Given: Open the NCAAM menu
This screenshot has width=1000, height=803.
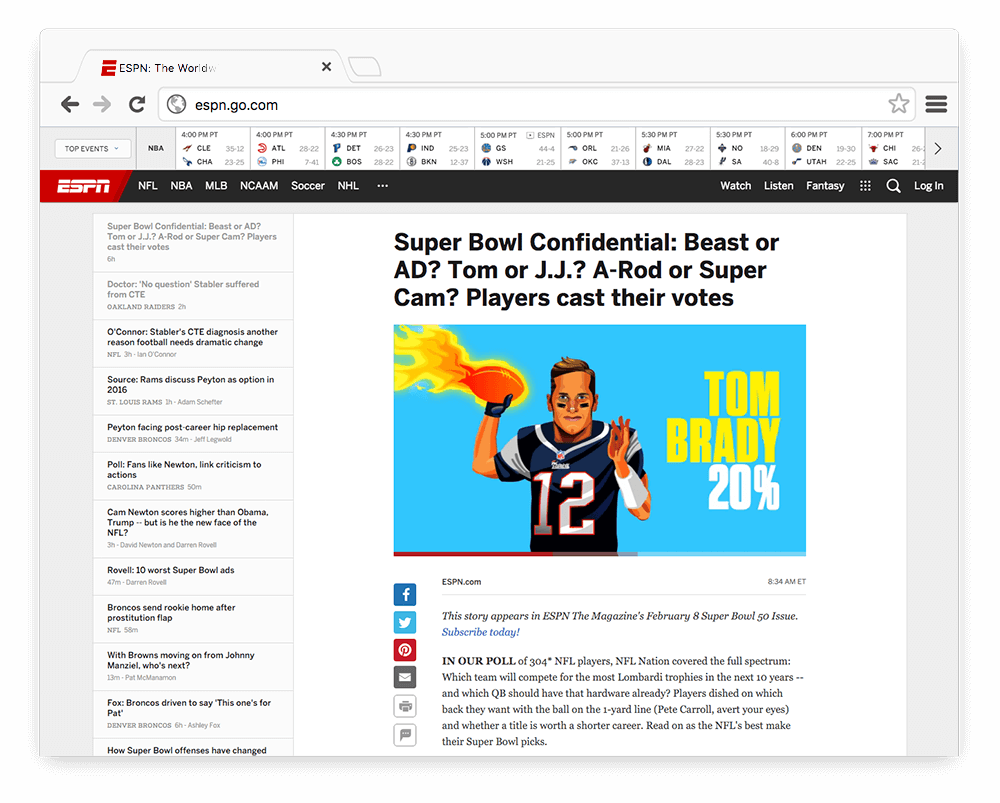Looking at the screenshot, I should coord(259,186).
